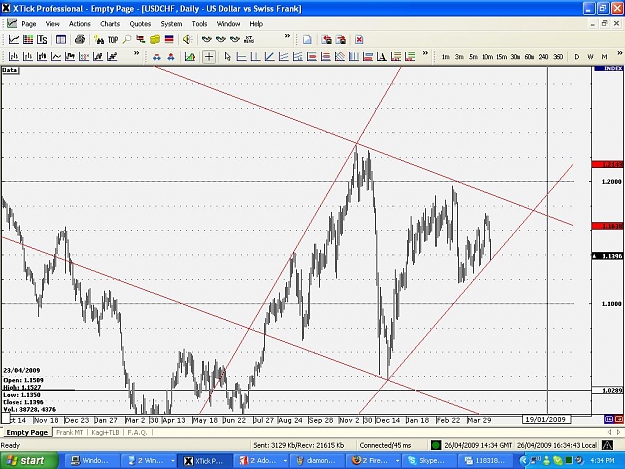The height and width of the screenshot is (469, 625).
Task: Click the split window layout icon
Action: click(61, 39)
